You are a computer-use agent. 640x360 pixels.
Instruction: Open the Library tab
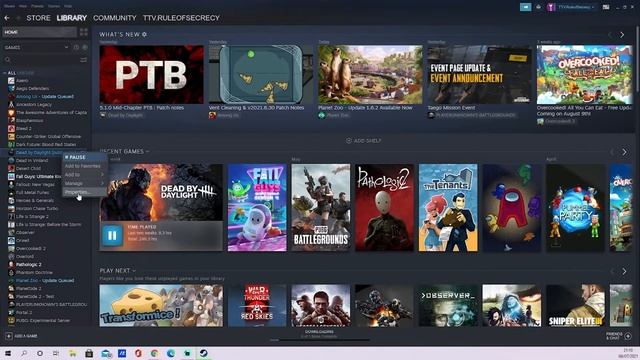(x=71, y=18)
